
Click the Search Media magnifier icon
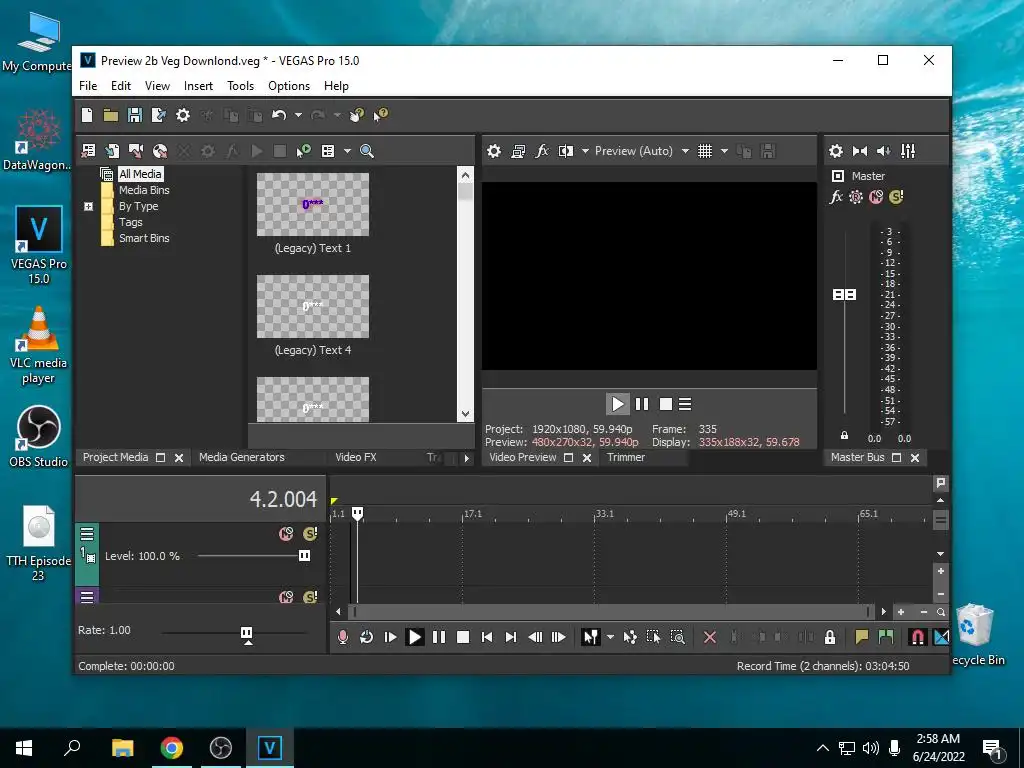[367, 151]
